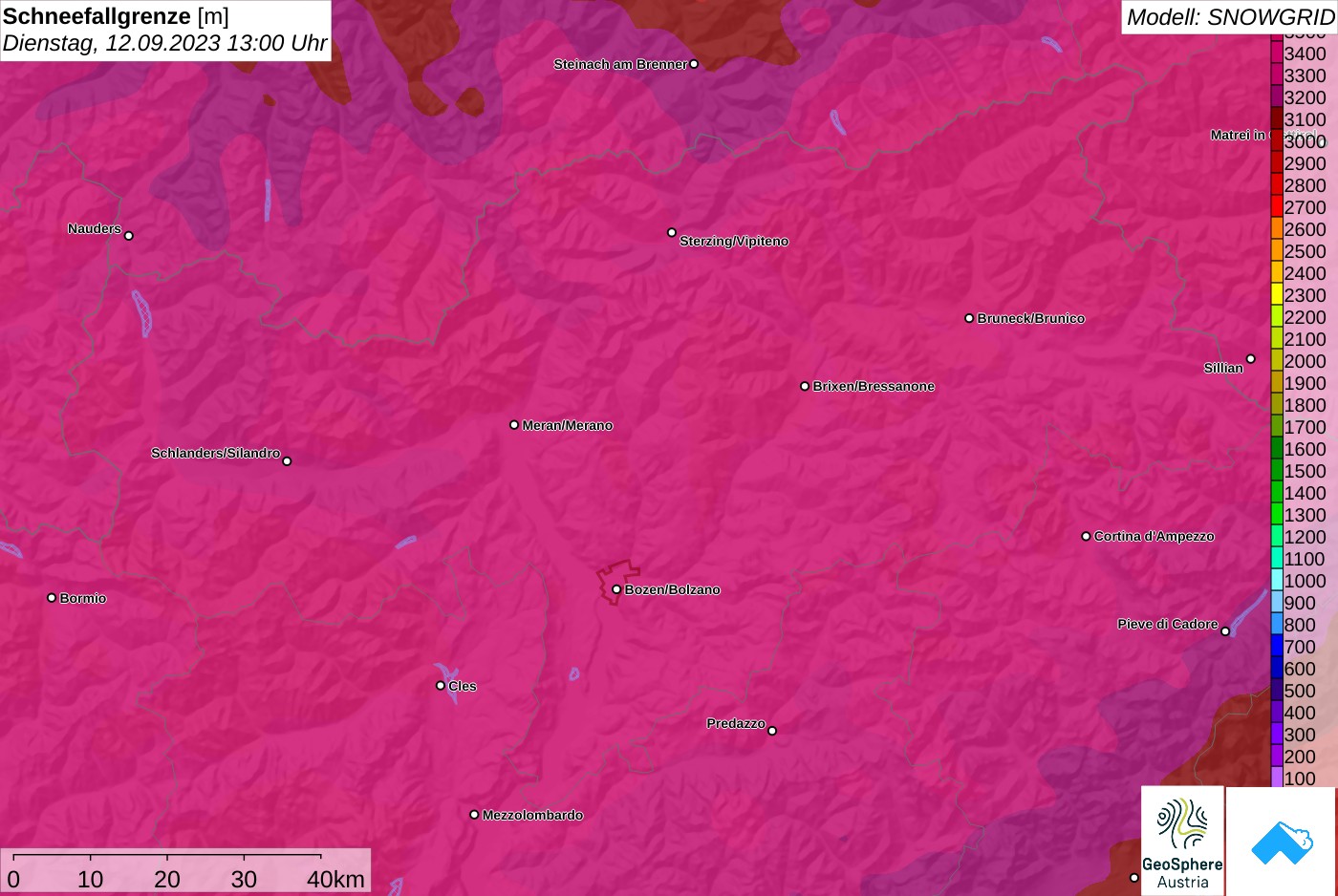Click the "10" scale bar label
This screenshot has width=1338, height=896.
click(90, 879)
